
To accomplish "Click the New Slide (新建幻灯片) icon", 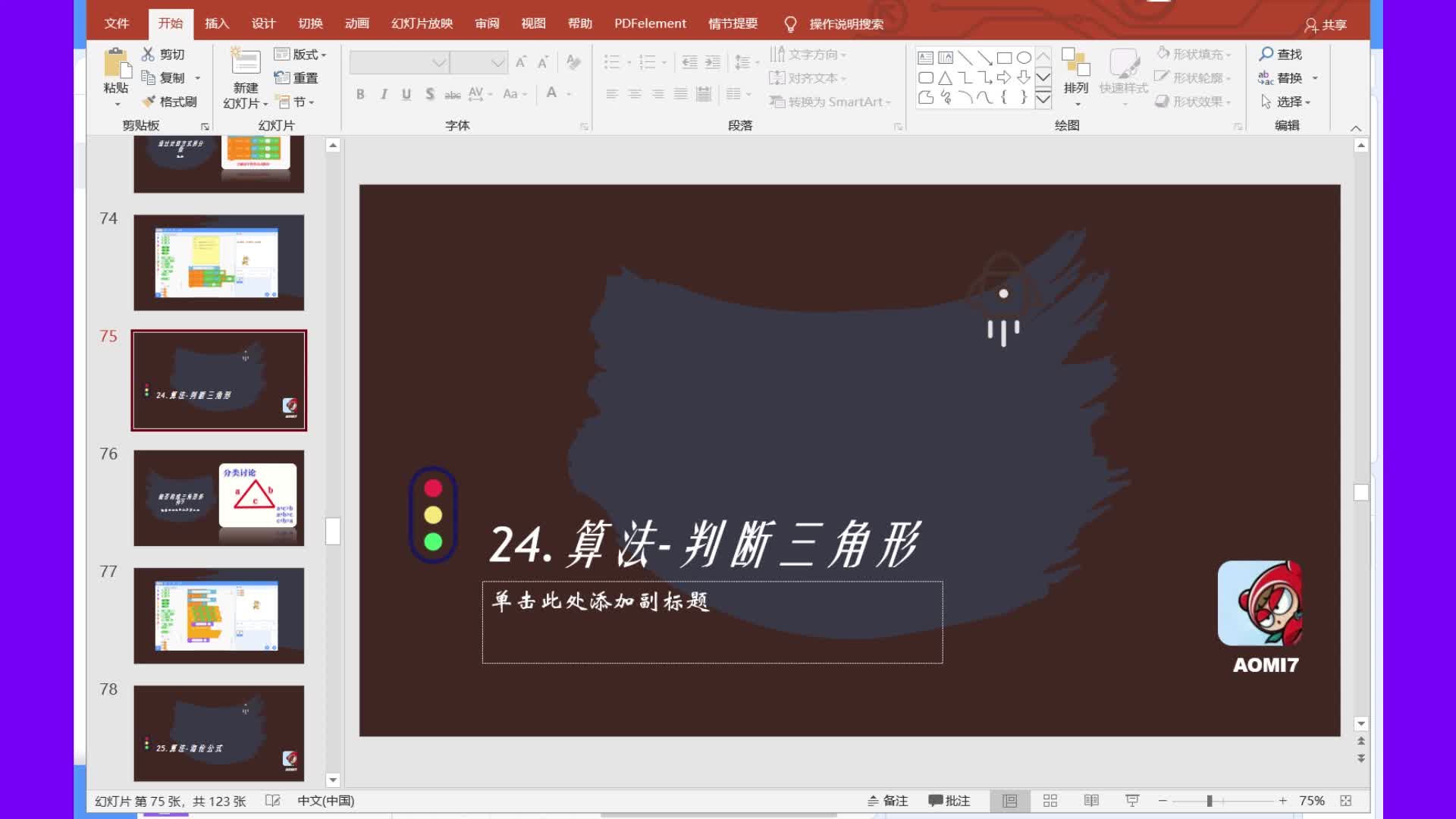I will [245, 61].
